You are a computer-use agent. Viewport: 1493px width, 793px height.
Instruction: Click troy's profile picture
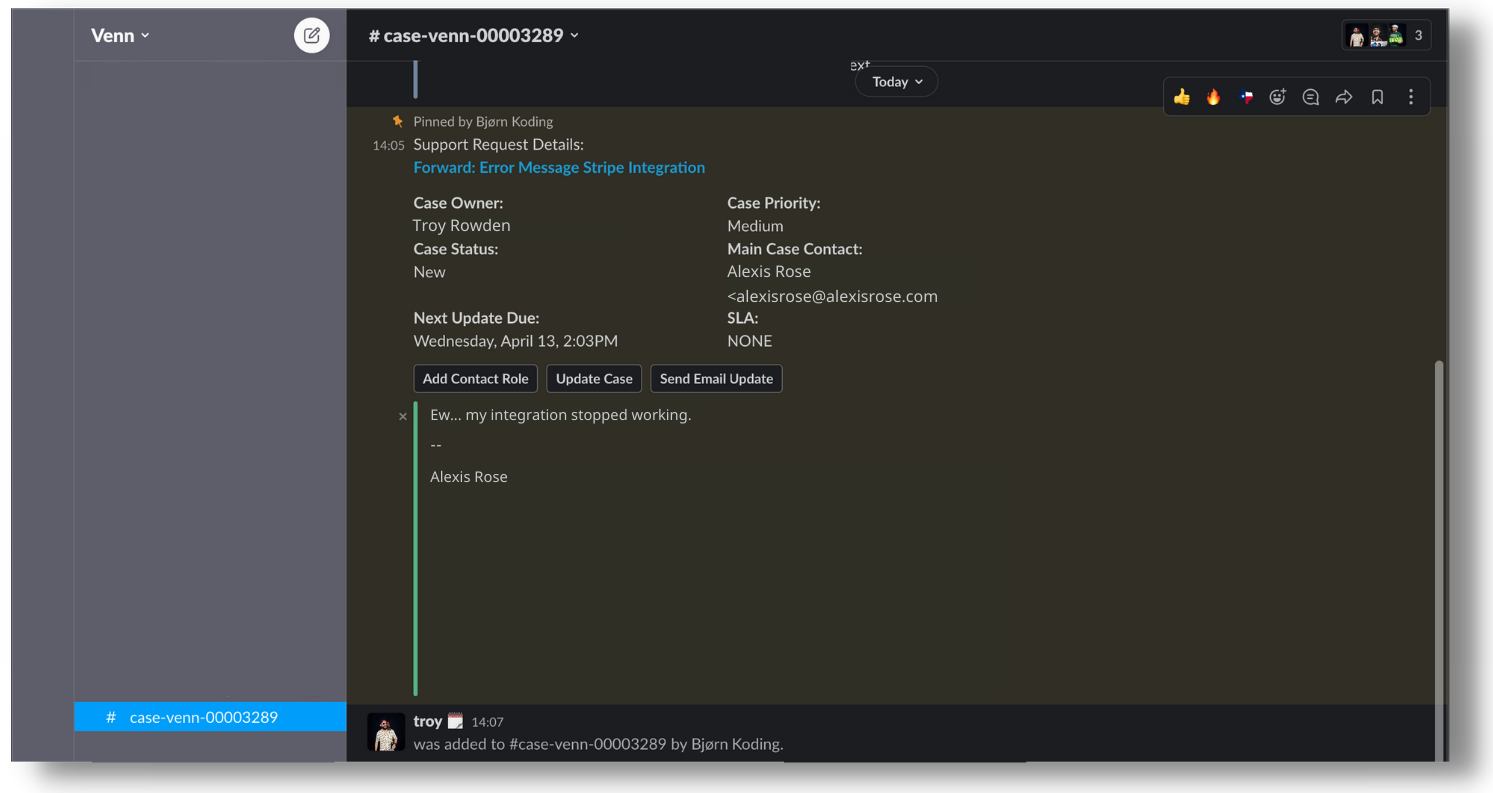385,732
